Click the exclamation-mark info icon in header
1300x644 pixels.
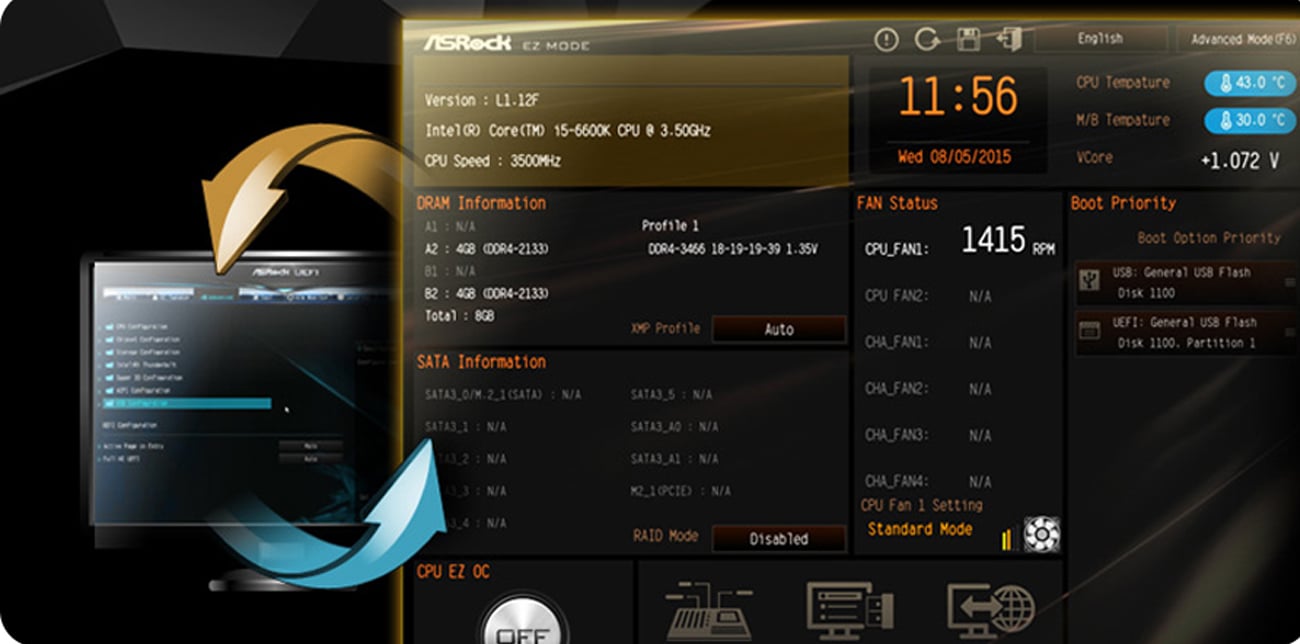(x=886, y=40)
